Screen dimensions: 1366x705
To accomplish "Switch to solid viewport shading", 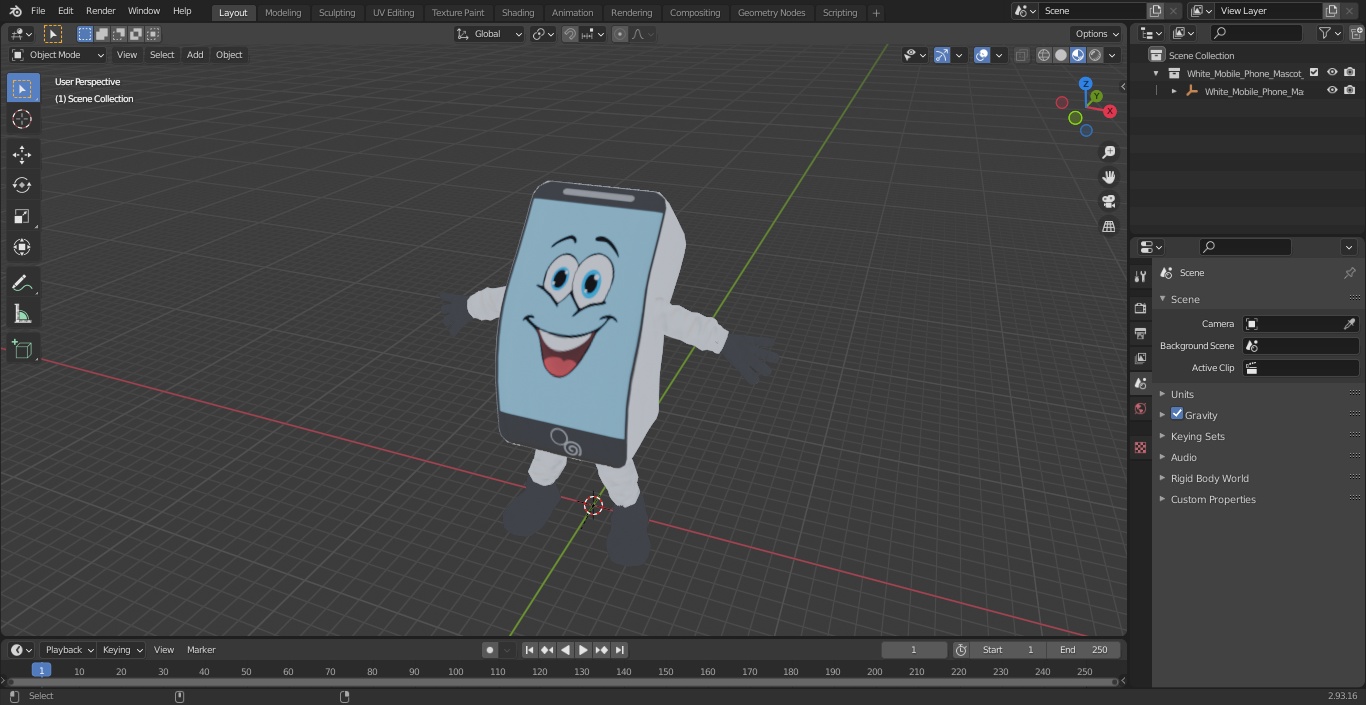I will point(1060,55).
